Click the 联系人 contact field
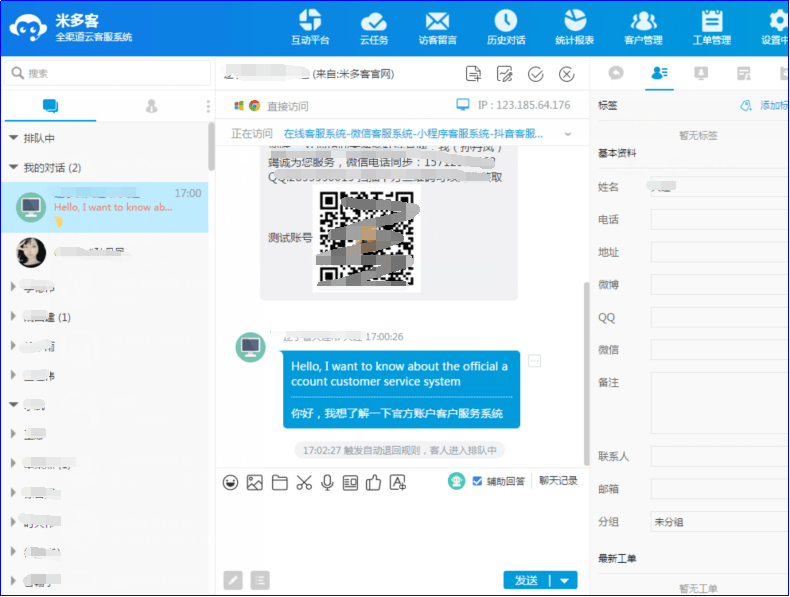 [719, 456]
